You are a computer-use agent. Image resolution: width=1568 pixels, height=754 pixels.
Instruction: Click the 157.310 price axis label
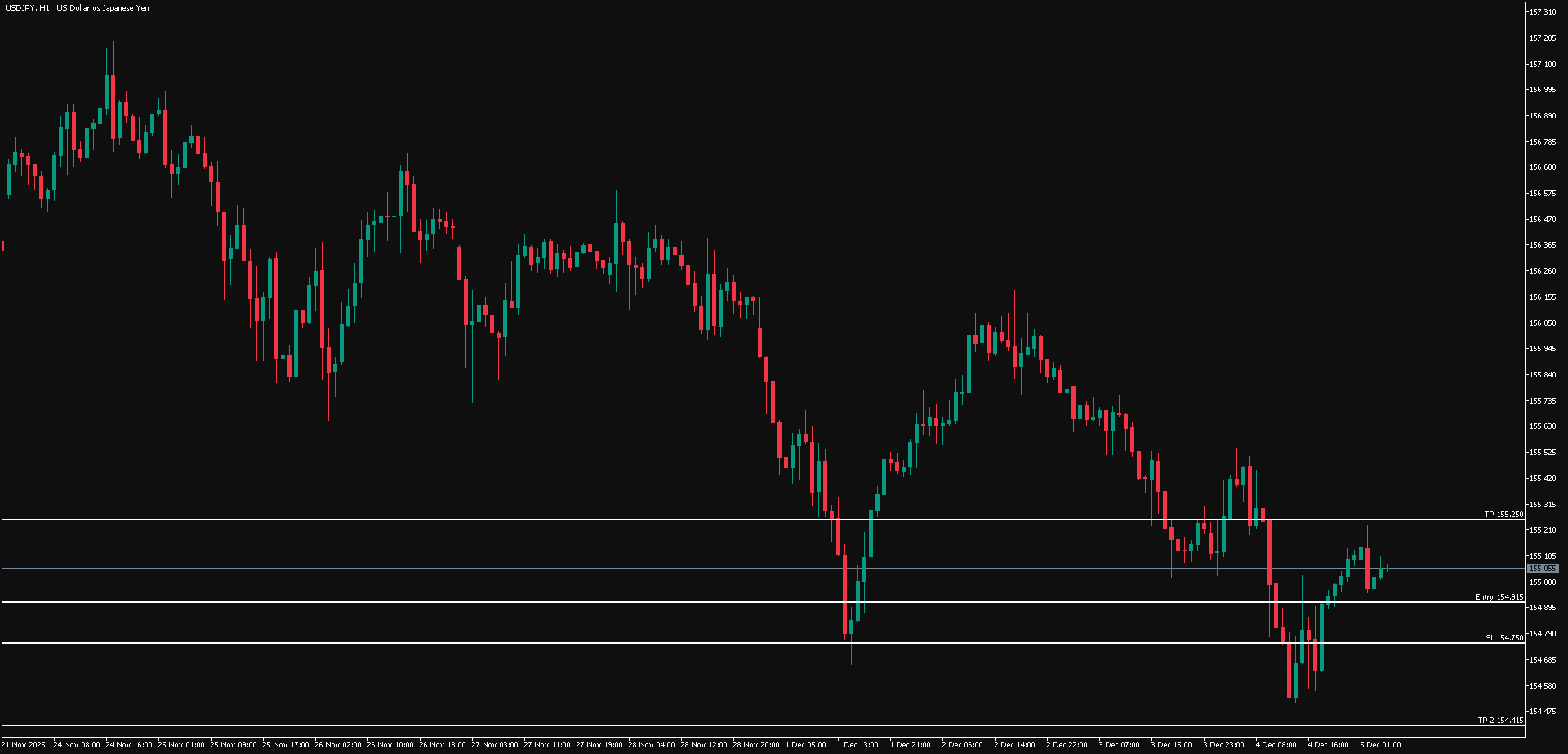(x=1543, y=12)
